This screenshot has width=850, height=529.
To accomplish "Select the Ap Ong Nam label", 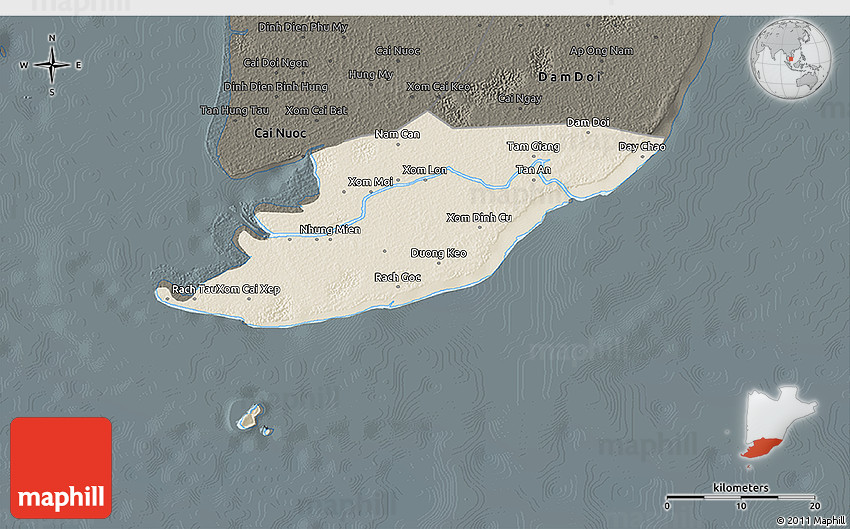I will click(x=601, y=50).
